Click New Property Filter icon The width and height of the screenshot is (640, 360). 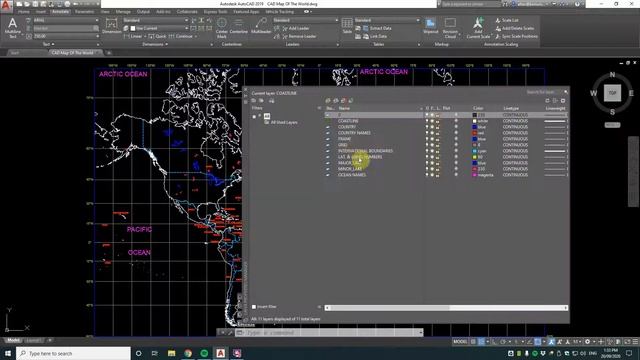click(253, 100)
